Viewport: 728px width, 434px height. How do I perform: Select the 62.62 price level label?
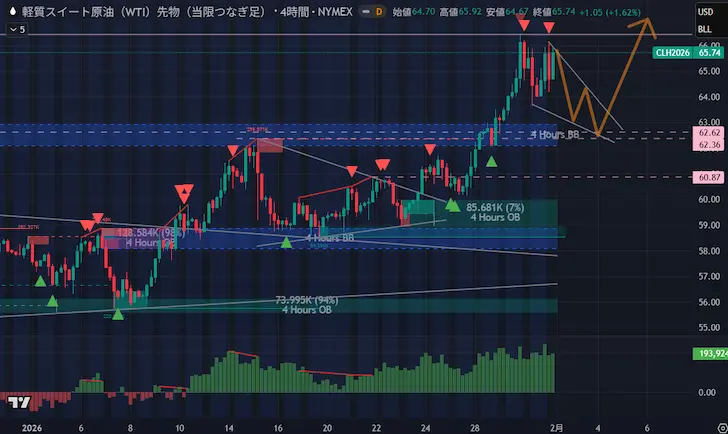[x=710, y=132]
